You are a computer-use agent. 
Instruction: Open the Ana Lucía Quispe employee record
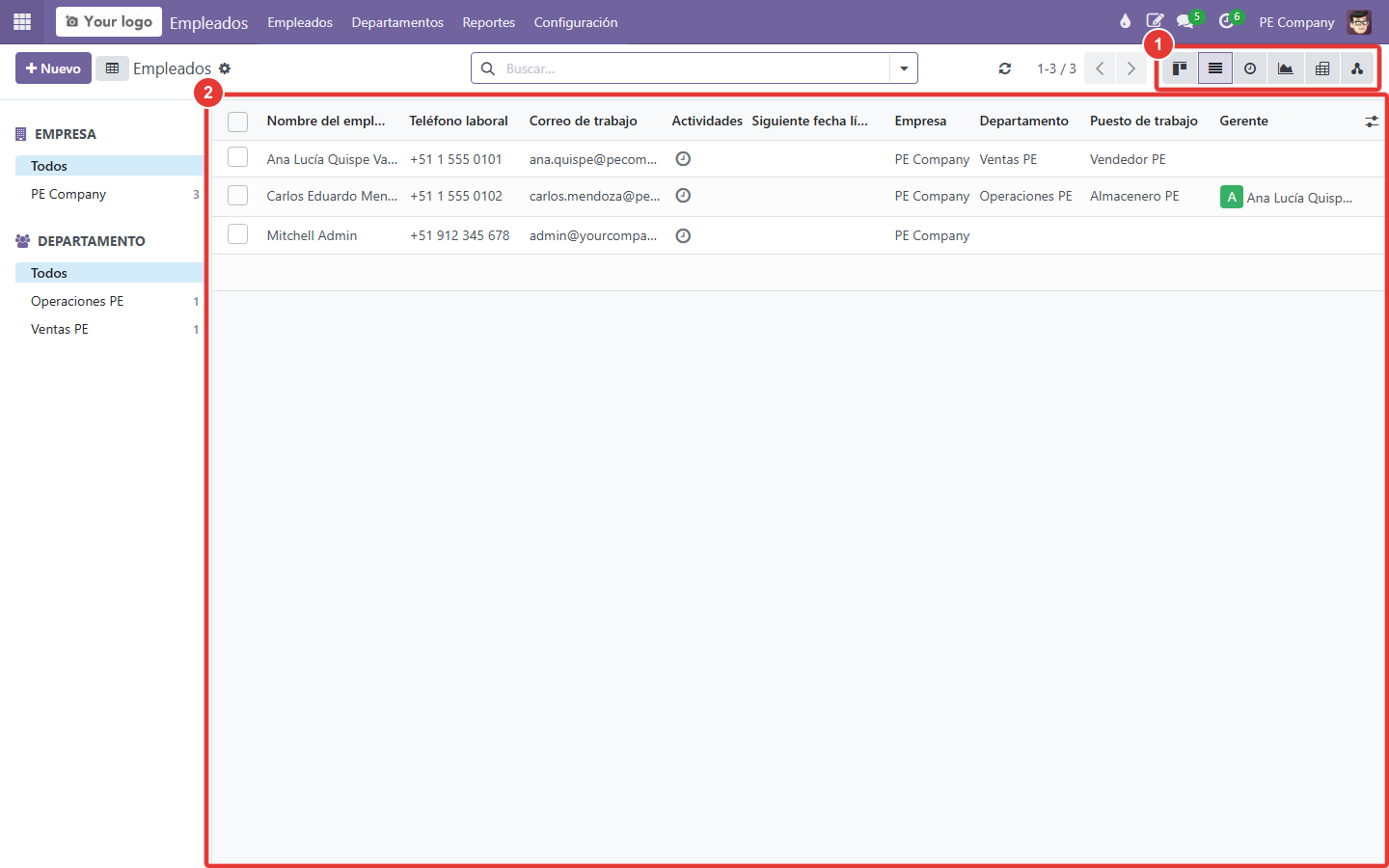click(x=332, y=159)
